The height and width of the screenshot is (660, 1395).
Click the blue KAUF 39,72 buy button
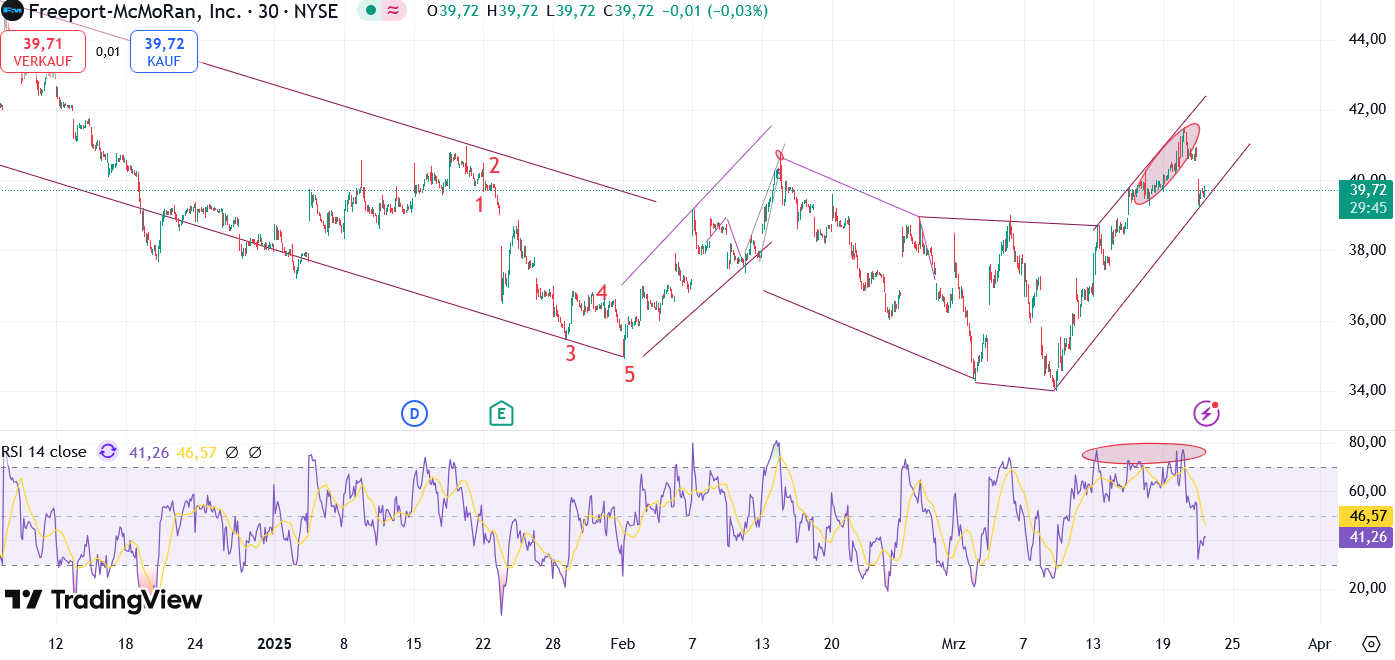(x=164, y=51)
